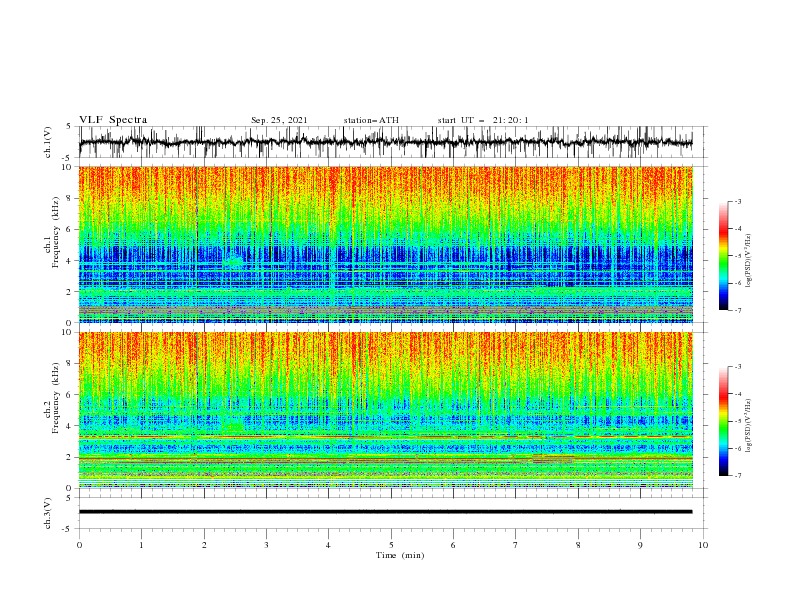
Task: Click time-axis tick label "10"
Action: tap(703, 545)
